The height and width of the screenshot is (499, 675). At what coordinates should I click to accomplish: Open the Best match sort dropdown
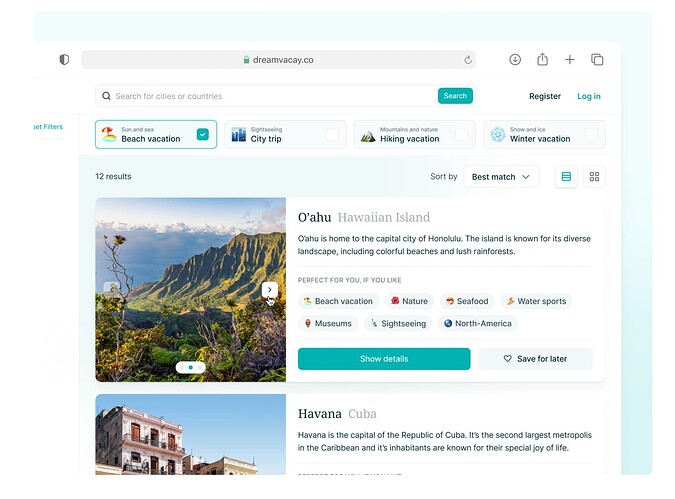tap(500, 177)
